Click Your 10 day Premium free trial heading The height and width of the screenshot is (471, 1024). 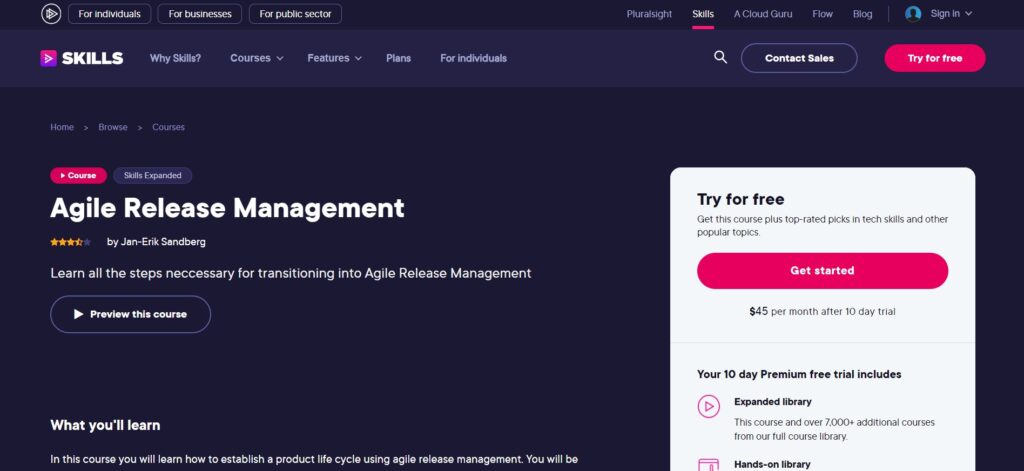click(799, 374)
